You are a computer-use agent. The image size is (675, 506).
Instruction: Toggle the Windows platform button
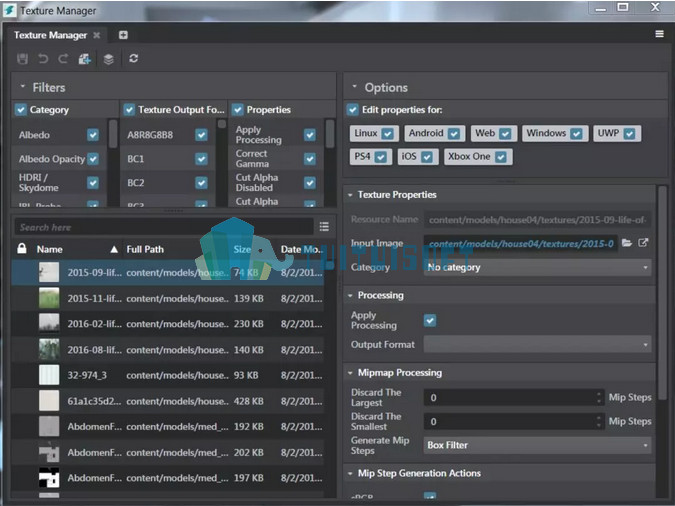click(x=554, y=133)
